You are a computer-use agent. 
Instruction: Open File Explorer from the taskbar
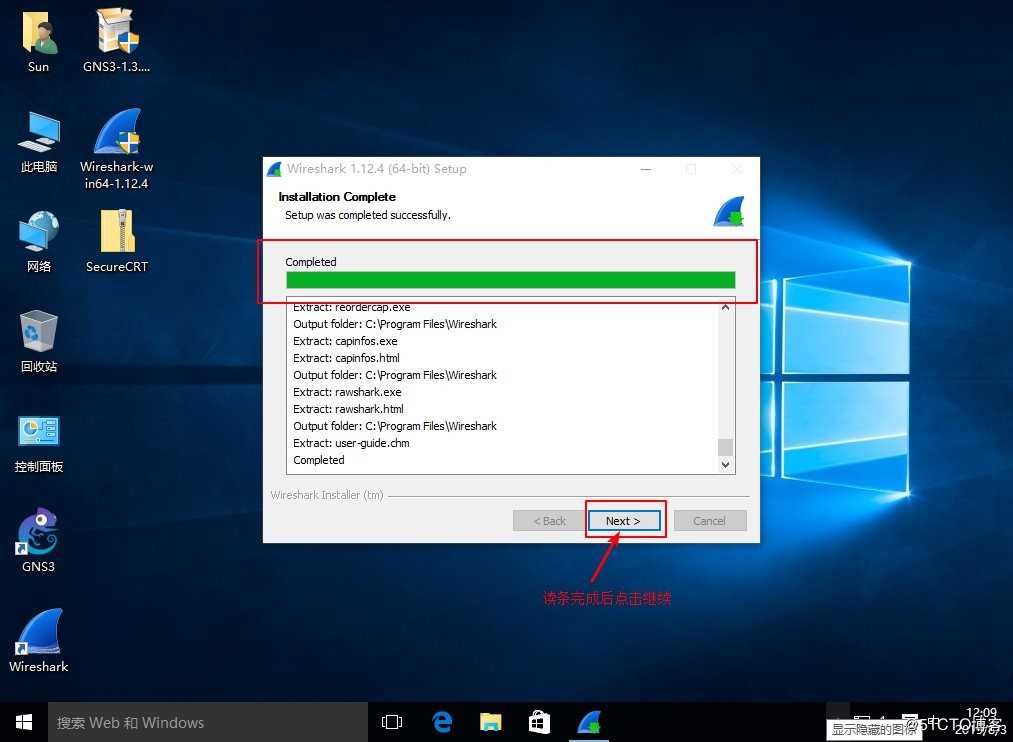[491, 722]
